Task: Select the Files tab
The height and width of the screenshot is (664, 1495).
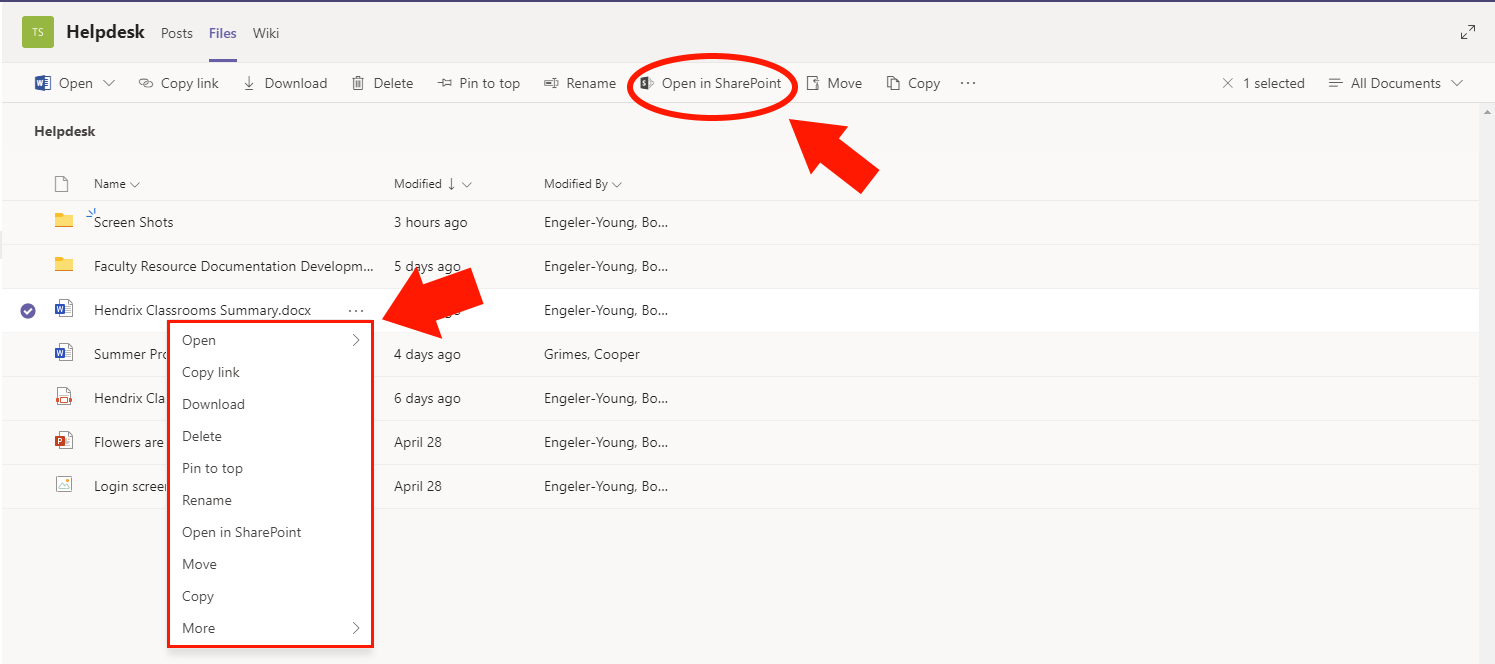Action: pos(223,33)
